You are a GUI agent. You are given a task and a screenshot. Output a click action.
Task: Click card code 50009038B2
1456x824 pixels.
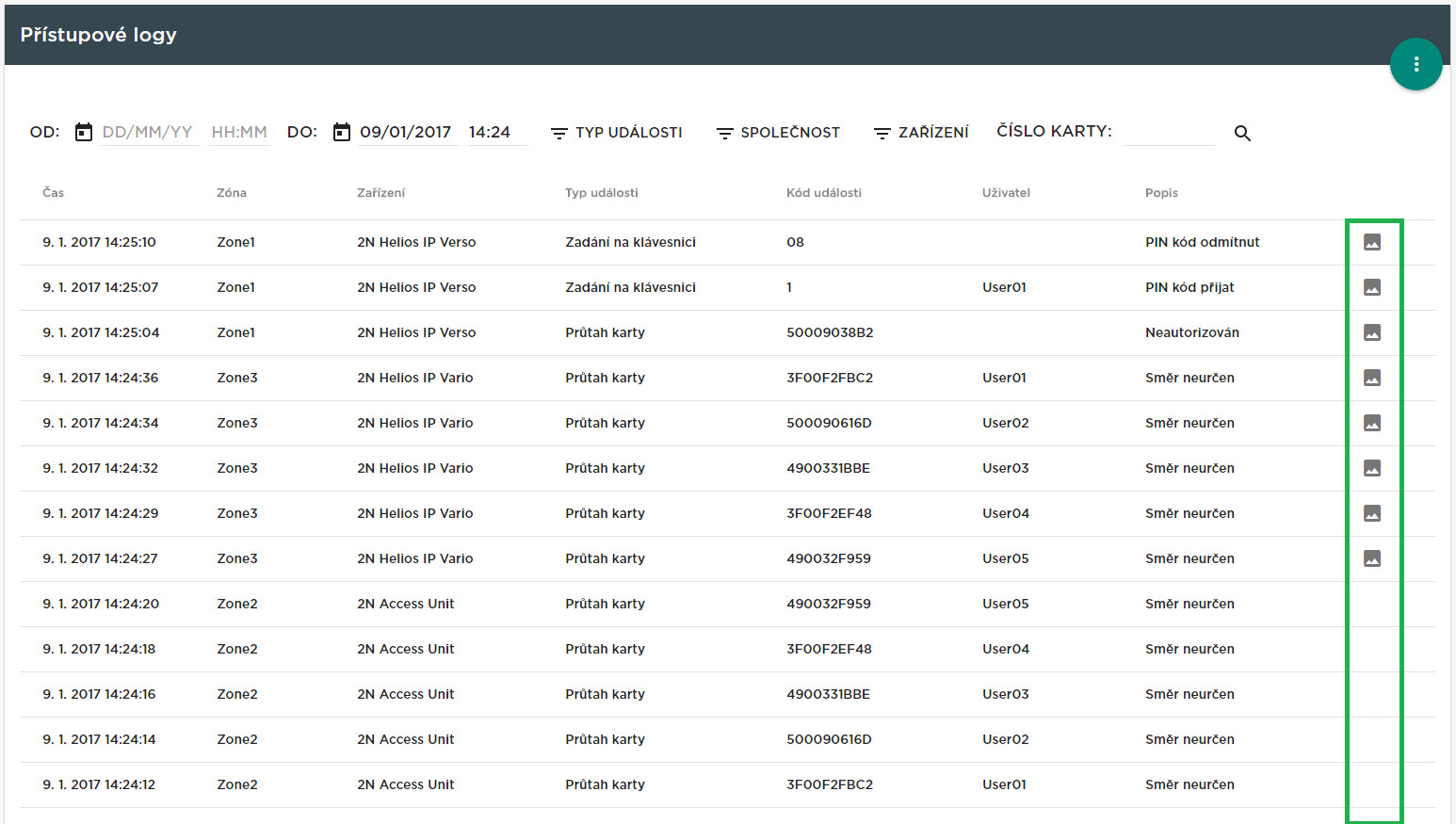point(830,332)
